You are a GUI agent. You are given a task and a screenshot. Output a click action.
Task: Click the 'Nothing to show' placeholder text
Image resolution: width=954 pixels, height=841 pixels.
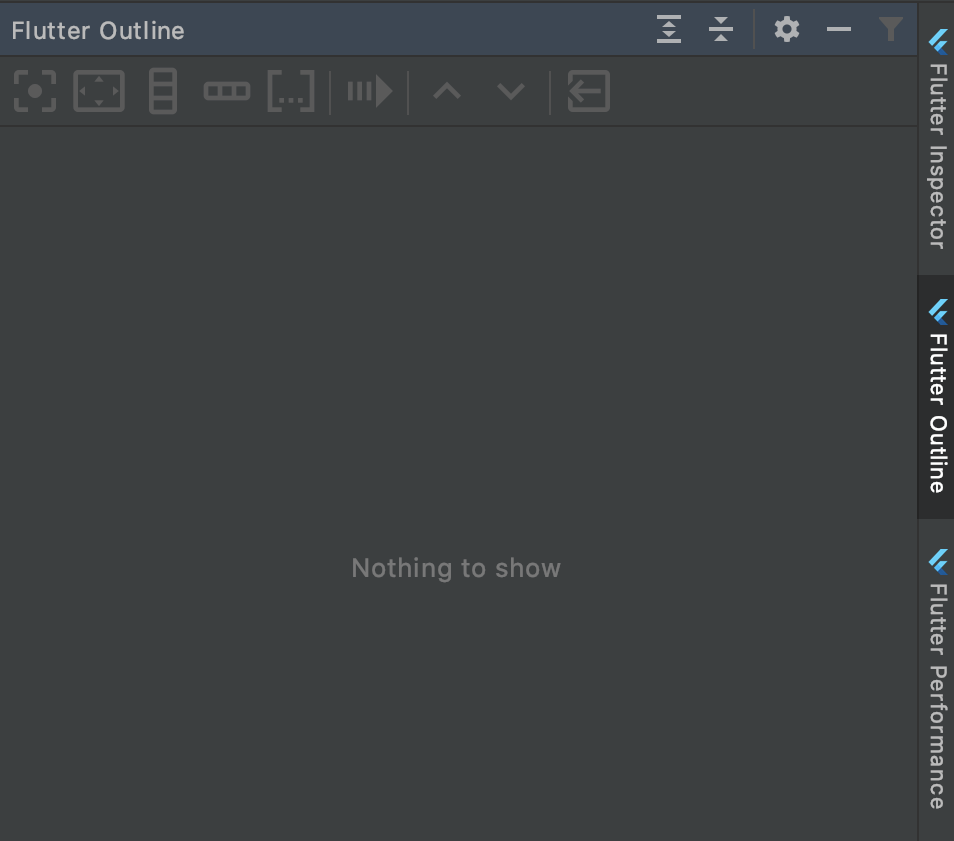click(456, 568)
